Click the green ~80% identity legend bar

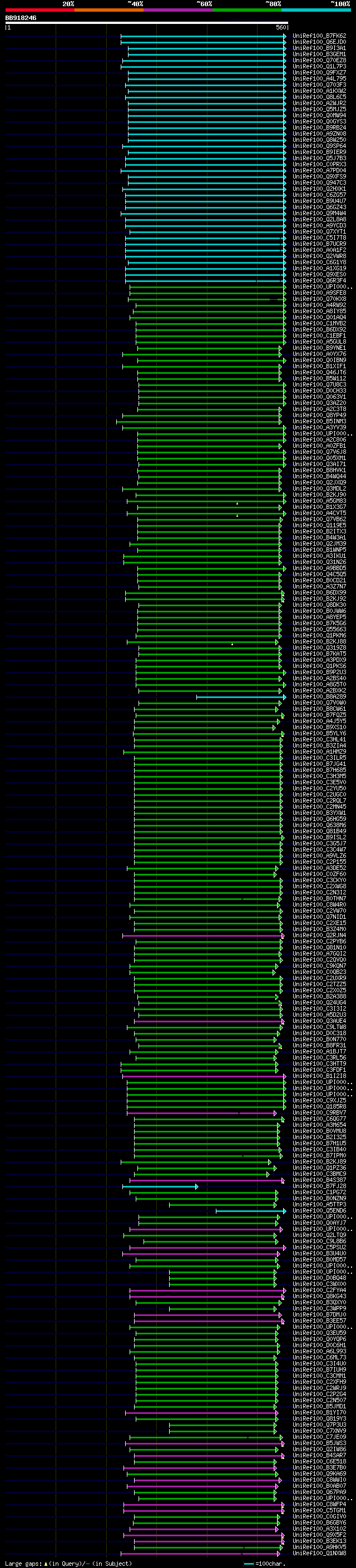247,10
